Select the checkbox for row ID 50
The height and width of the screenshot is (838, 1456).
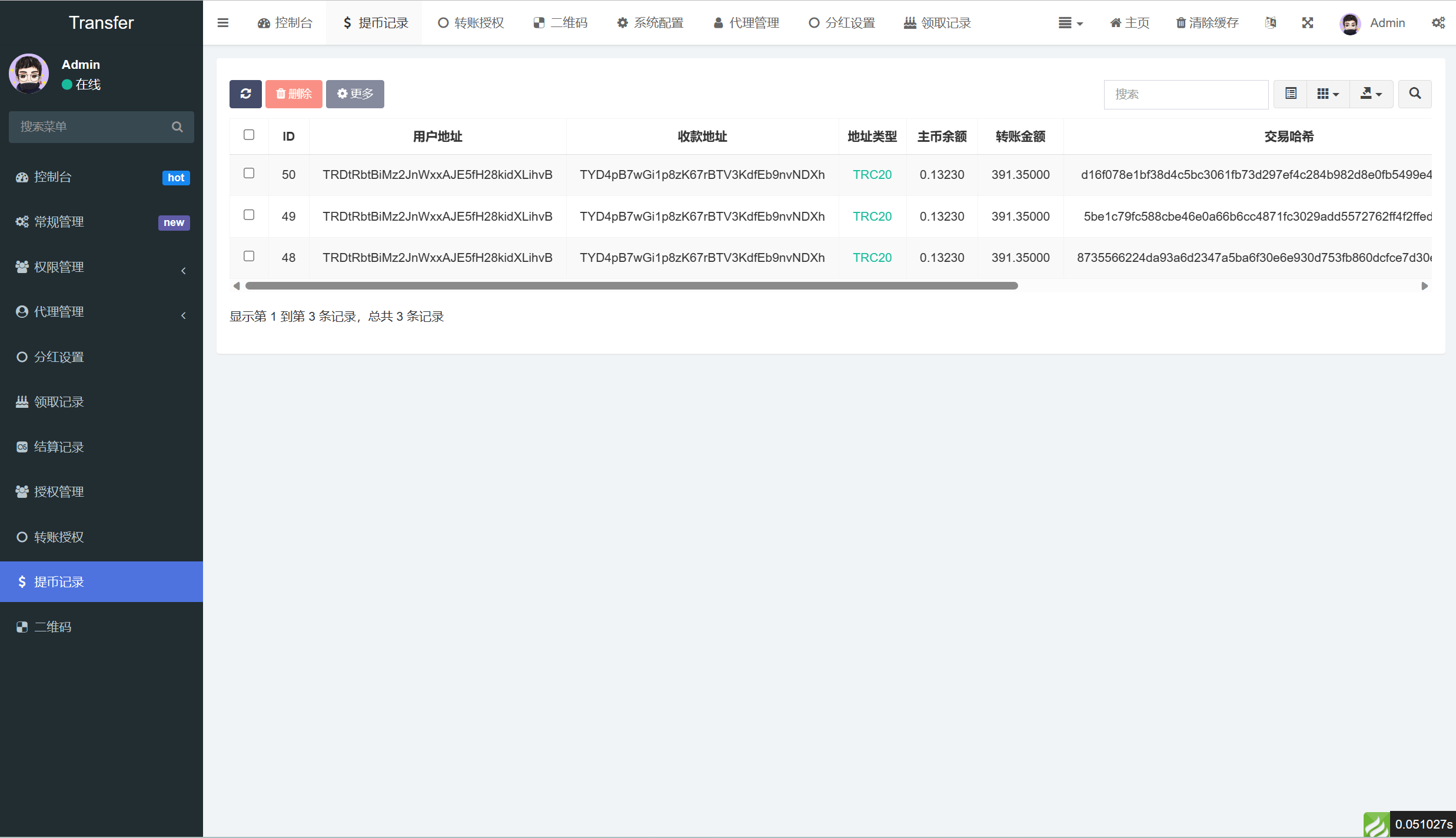click(249, 173)
